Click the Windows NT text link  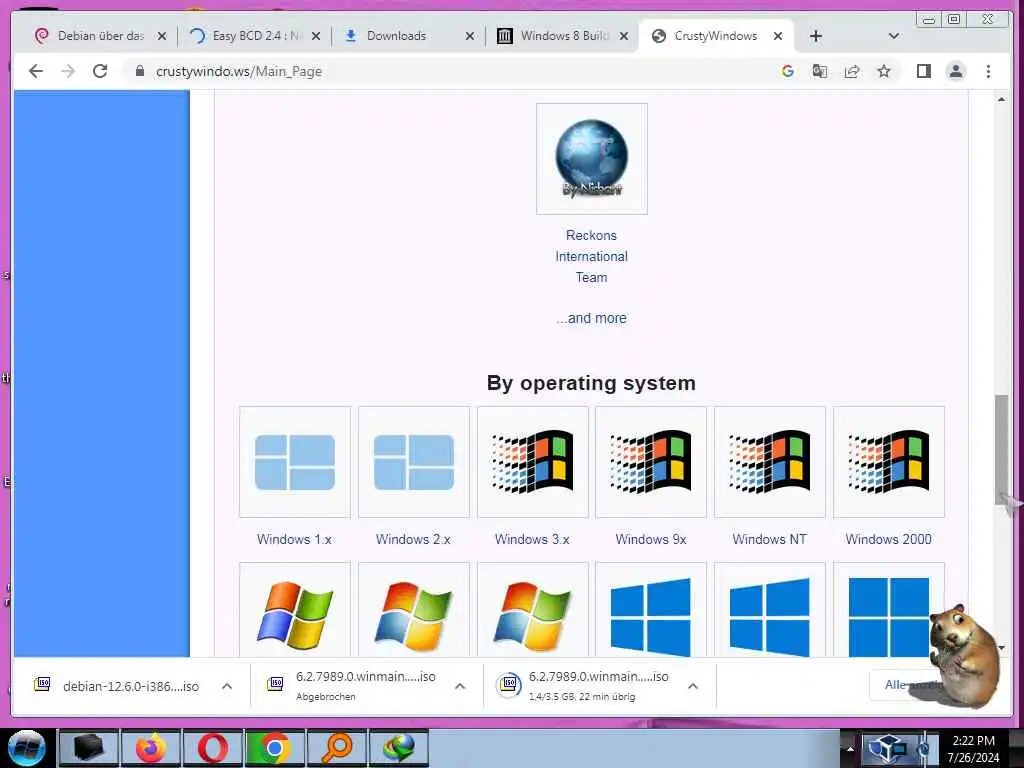[x=769, y=539]
